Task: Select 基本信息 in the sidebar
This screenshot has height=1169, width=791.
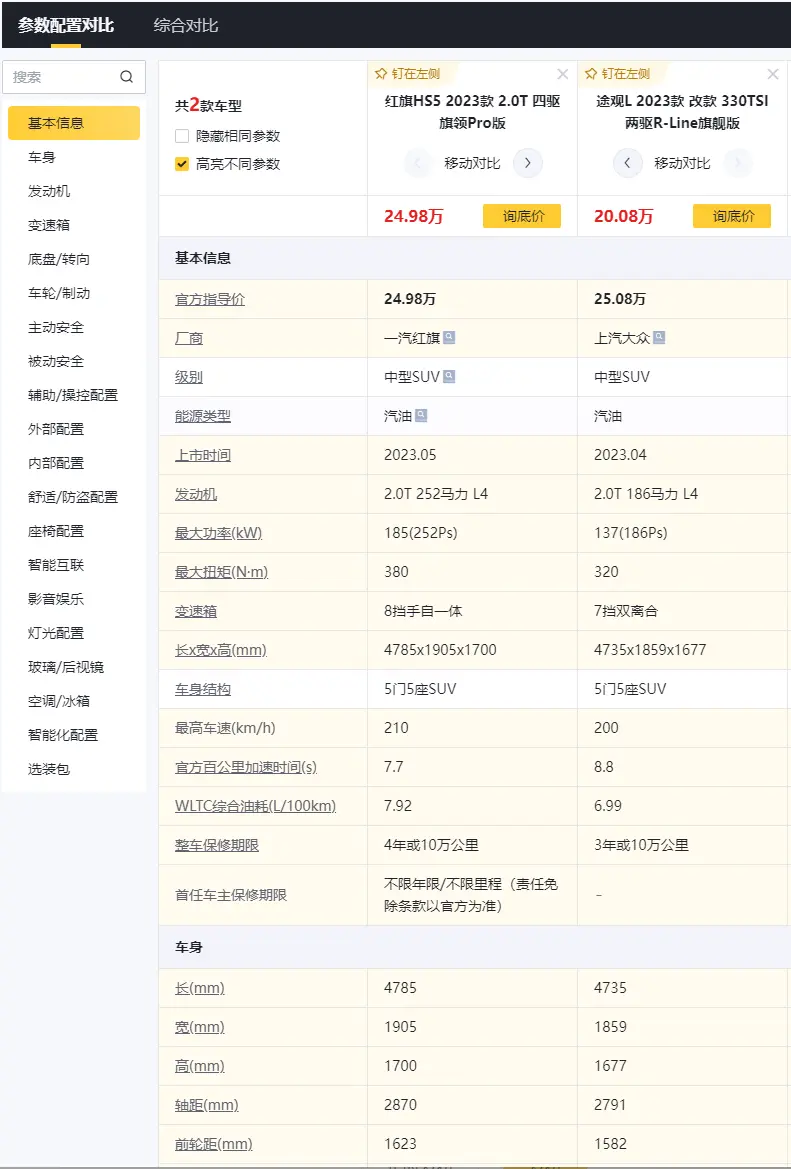Action: [74, 123]
